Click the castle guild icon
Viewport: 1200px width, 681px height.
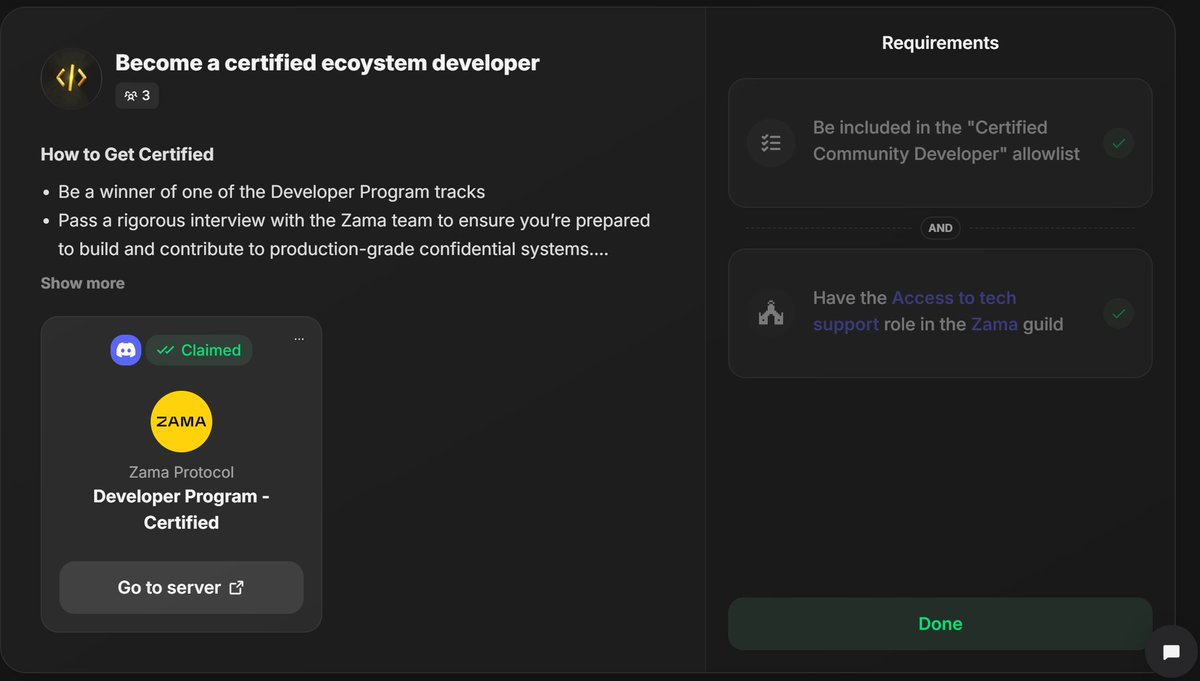pyautogui.click(x=771, y=313)
